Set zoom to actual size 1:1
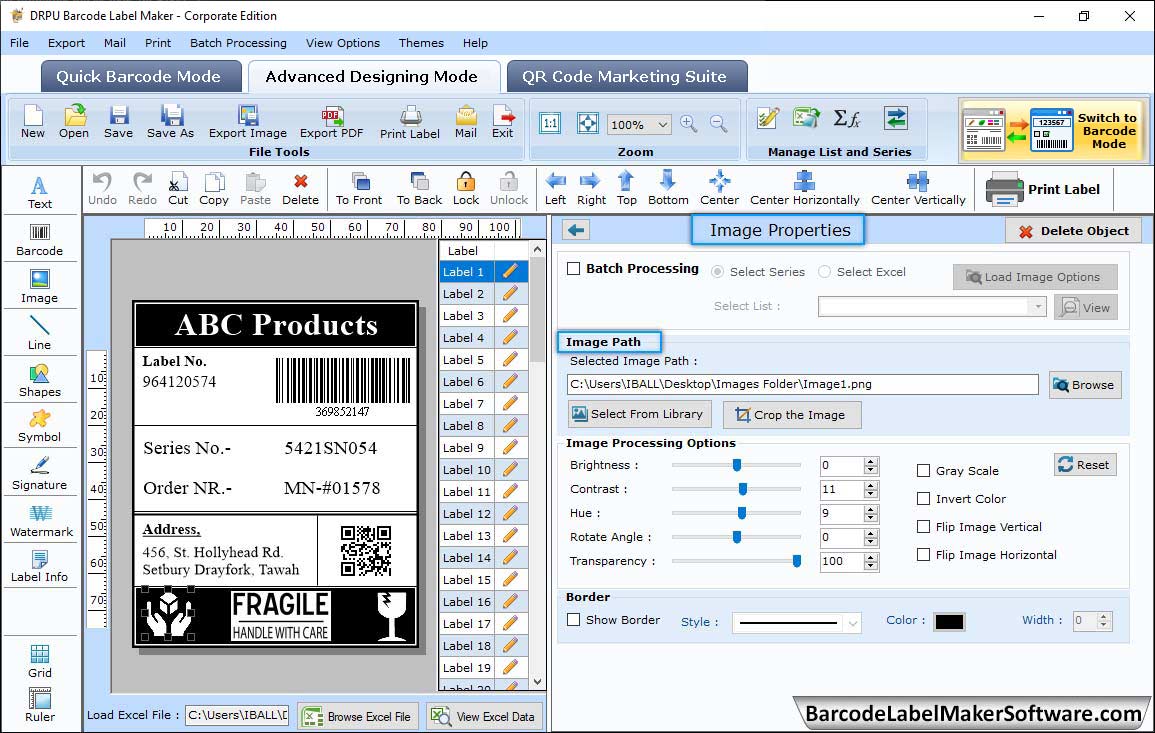Viewport: 1155px width, 733px height. (550, 124)
